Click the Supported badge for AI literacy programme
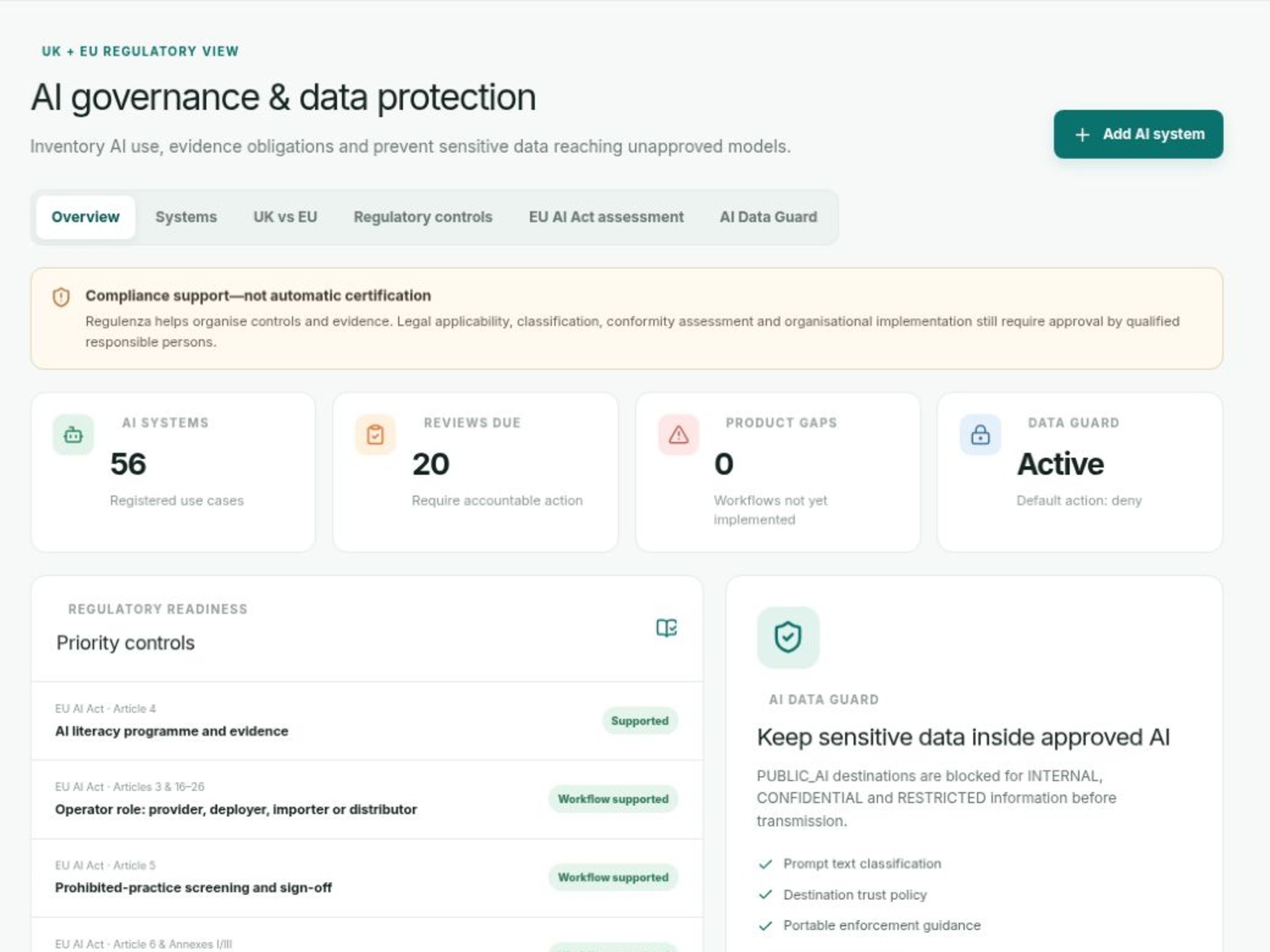 point(640,721)
